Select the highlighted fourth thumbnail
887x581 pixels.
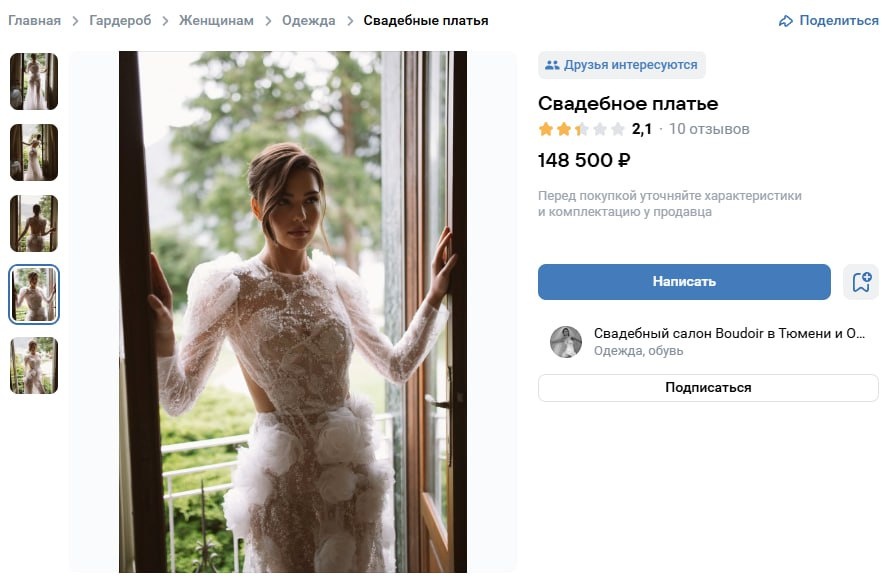pyautogui.click(x=34, y=294)
